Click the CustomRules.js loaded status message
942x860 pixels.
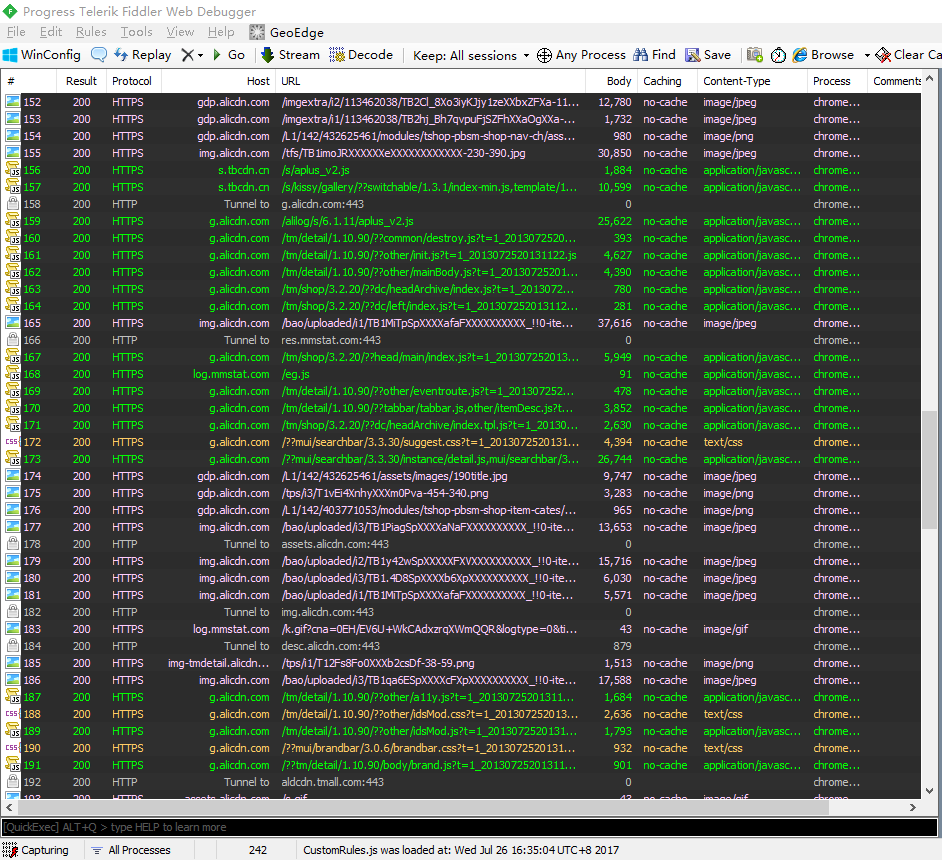point(461,850)
